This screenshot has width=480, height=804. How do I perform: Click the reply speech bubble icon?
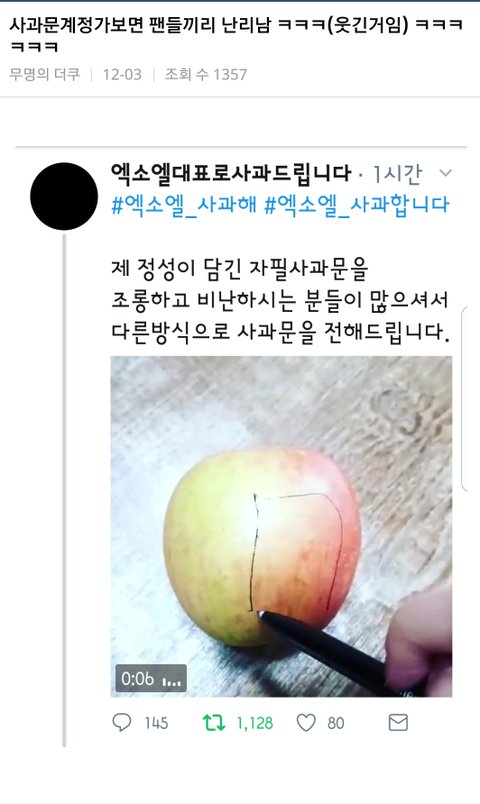[x=122, y=722]
